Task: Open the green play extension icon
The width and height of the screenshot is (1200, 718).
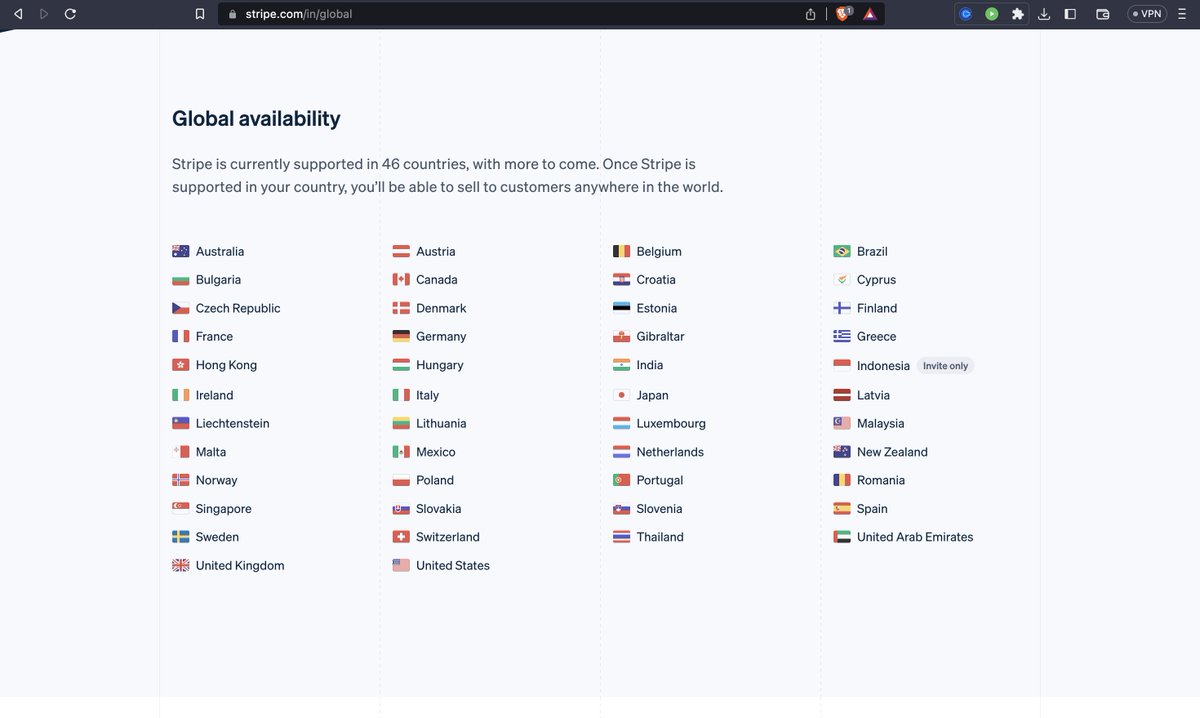Action: [x=992, y=14]
